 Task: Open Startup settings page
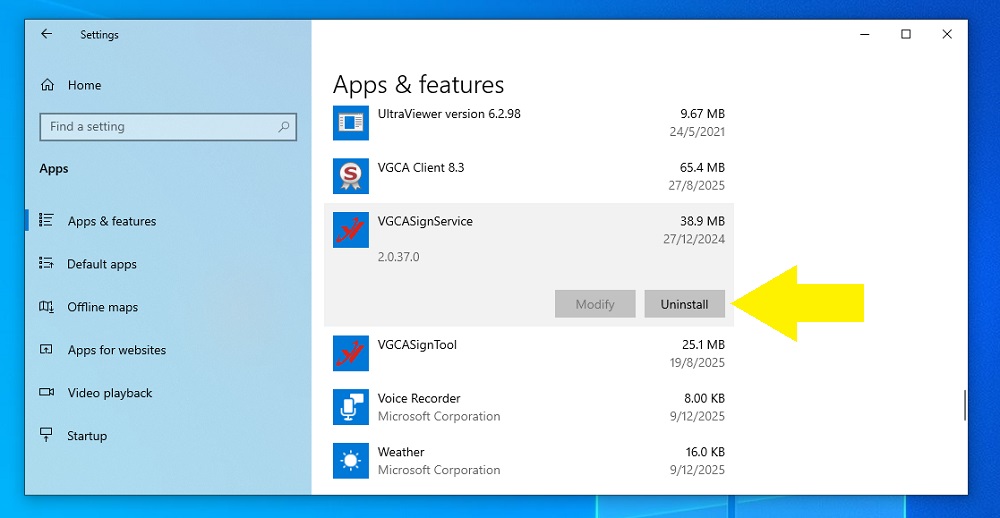[86, 436]
